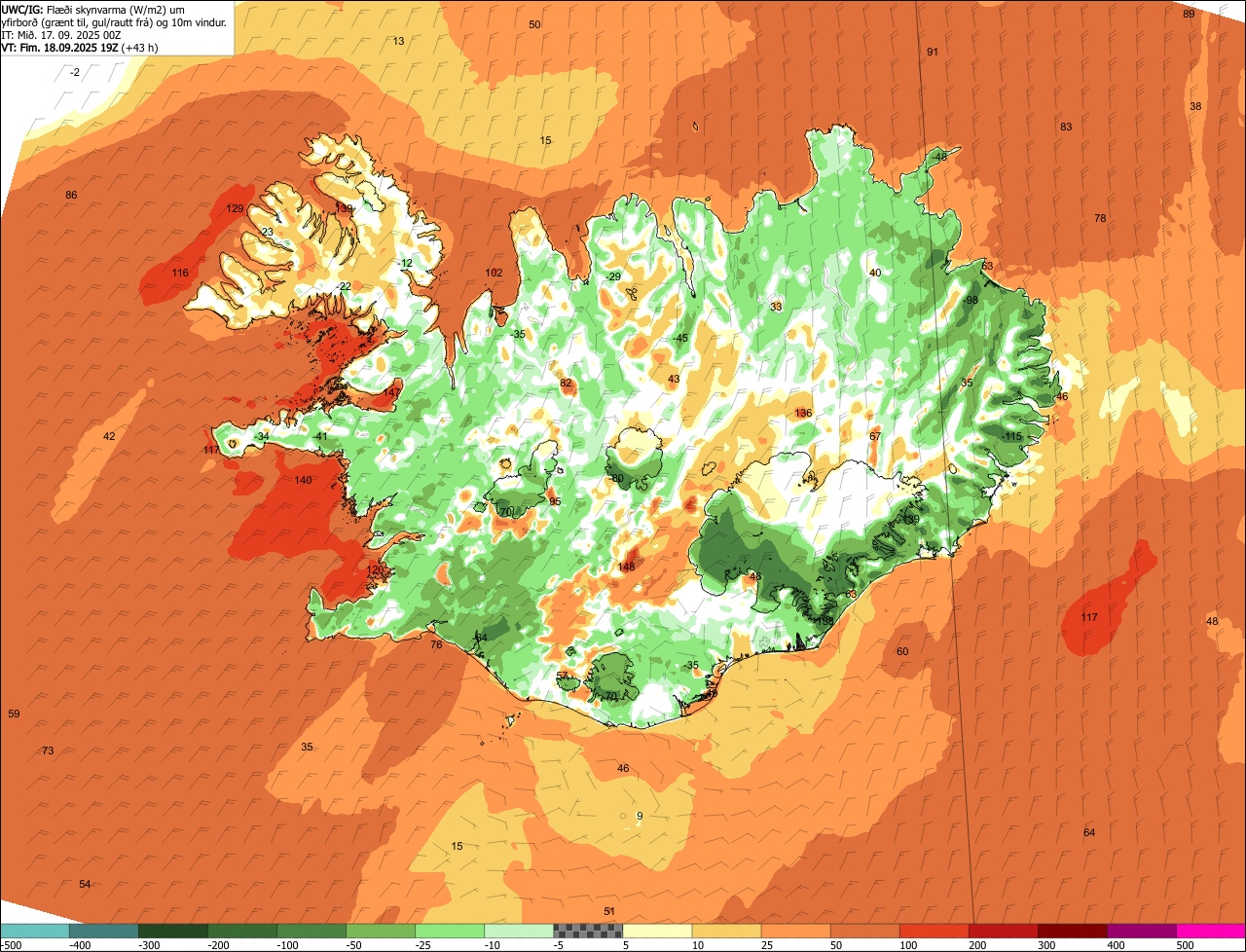
Task: Click the '-80' value on the central glacier
Action: [615, 478]
